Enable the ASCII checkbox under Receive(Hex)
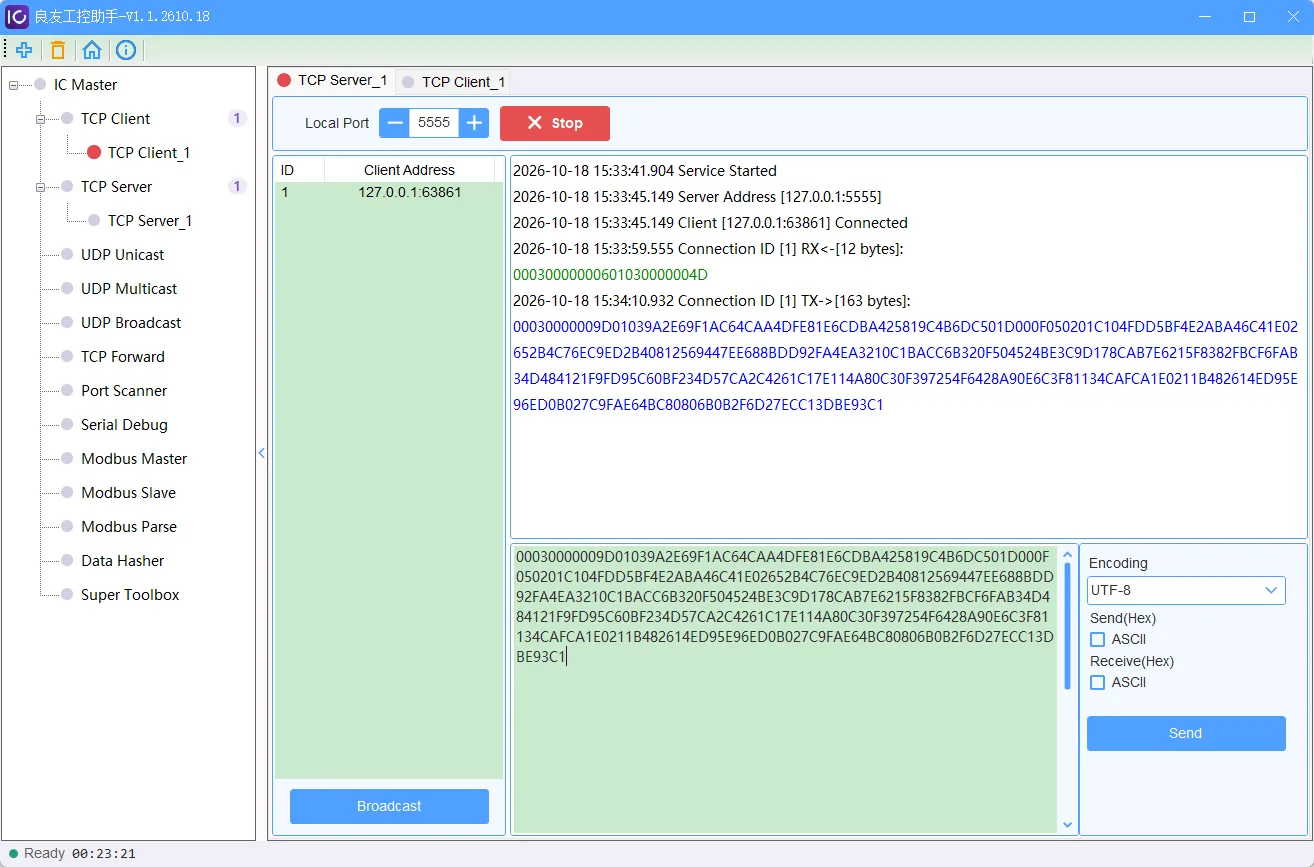 [1098, 682]
